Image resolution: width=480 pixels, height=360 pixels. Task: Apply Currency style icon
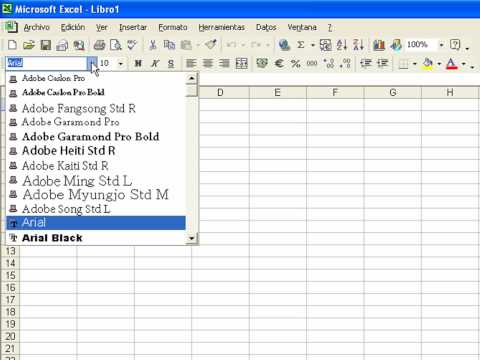pos(262,63)
